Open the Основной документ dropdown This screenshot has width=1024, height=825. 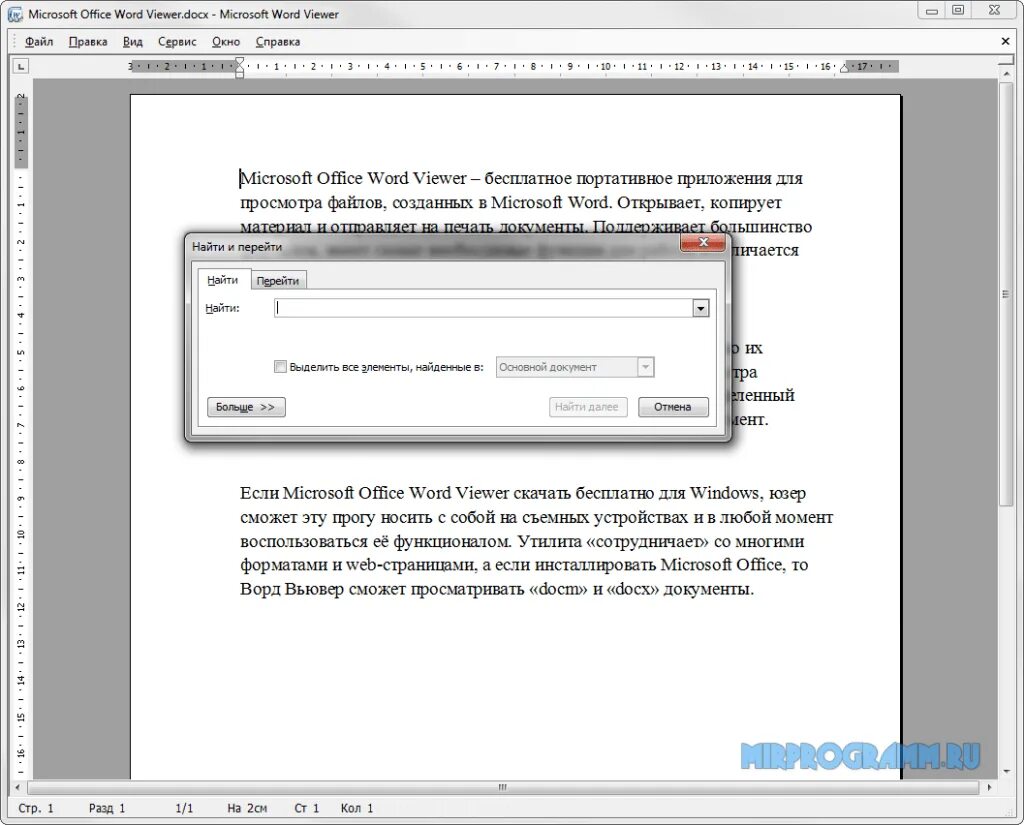(x=575, y=367)
